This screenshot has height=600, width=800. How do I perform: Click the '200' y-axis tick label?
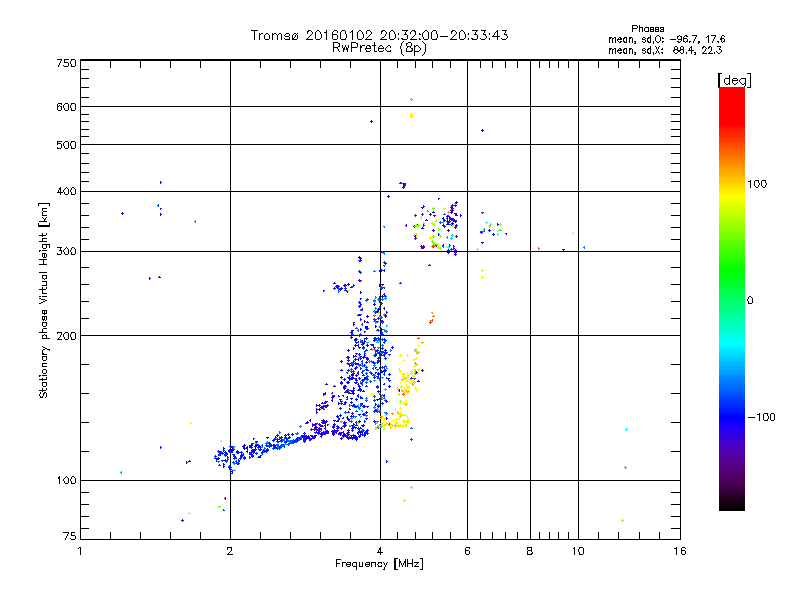click(66, 336)
